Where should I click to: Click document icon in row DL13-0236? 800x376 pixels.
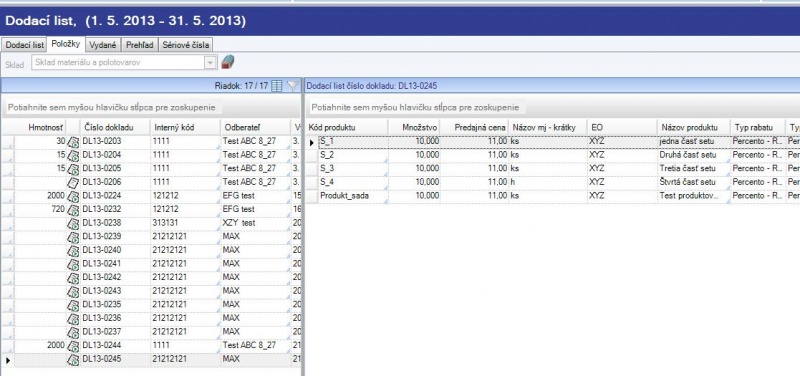(73, 318)
